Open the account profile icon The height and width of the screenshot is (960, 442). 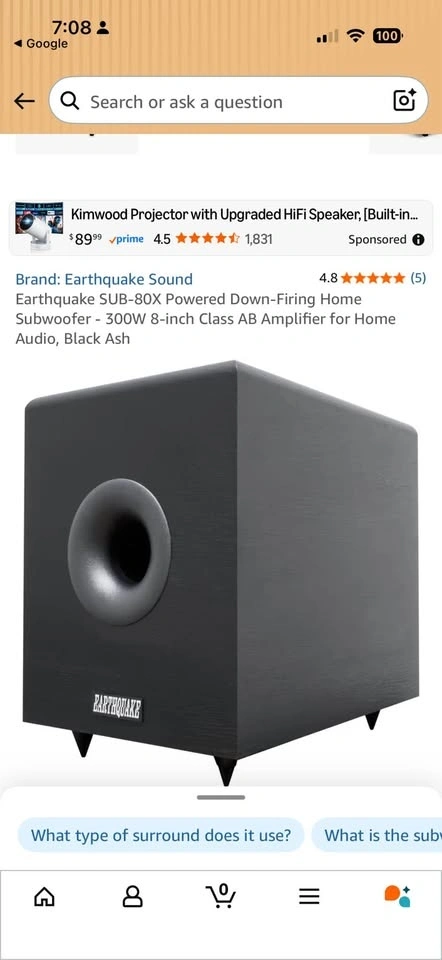tap(132, 897)
